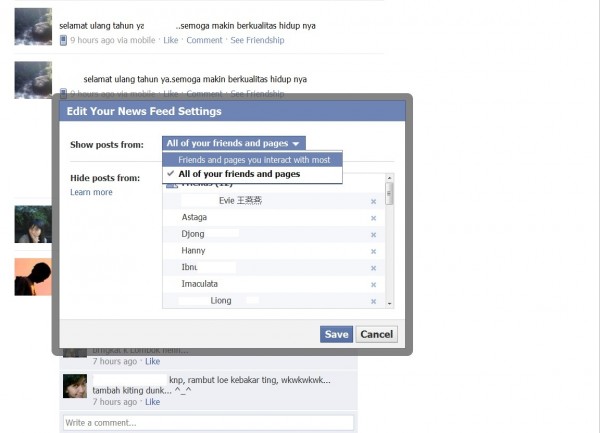The height and width of the screenshot is (433, 600).
Task: Like the 'rambut loe kebakar' comment
Action: (x=152, y=402)
